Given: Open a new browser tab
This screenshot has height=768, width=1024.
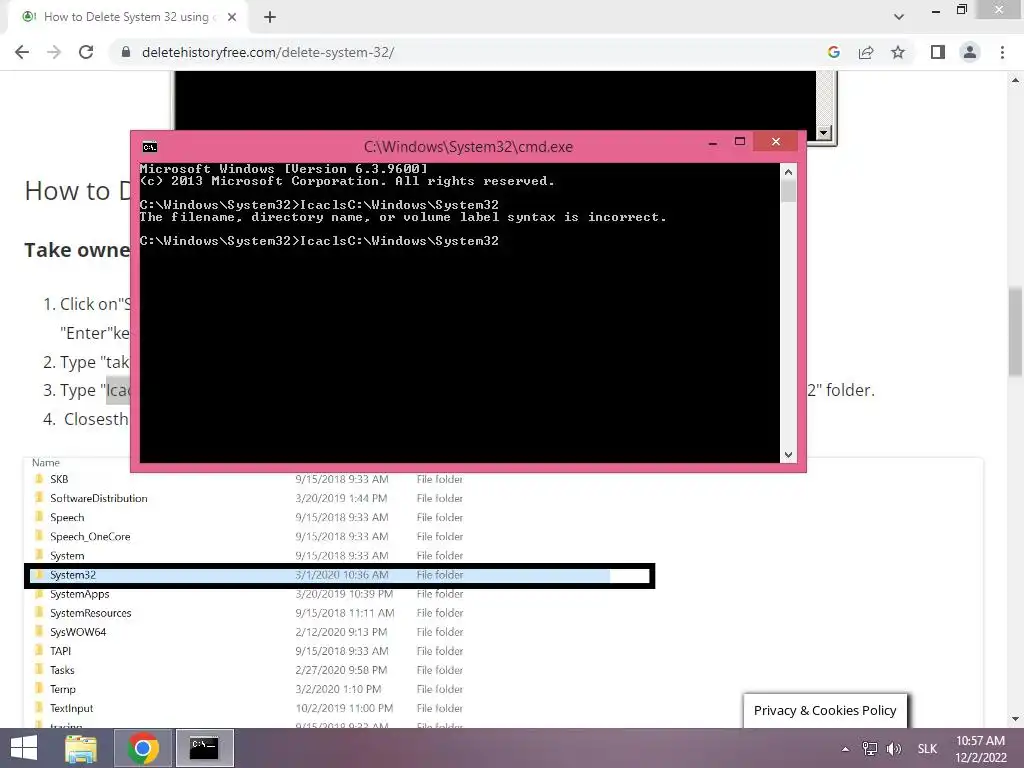Looking at the screenshot, I should (x=270, y=17).
